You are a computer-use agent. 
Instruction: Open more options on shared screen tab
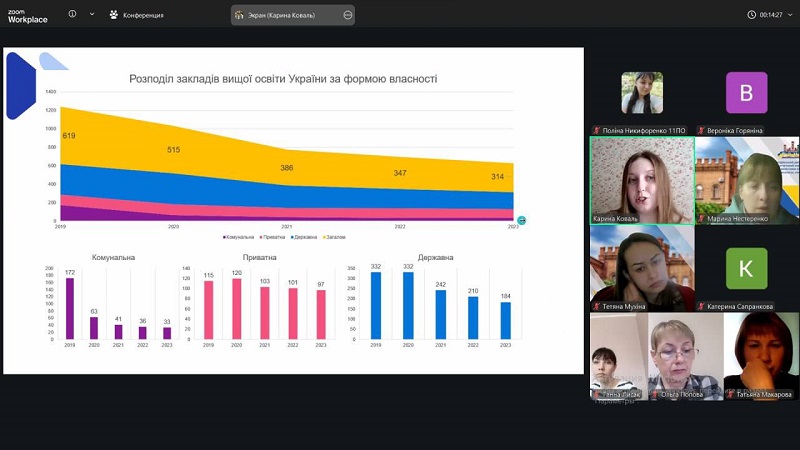[347, 15]
